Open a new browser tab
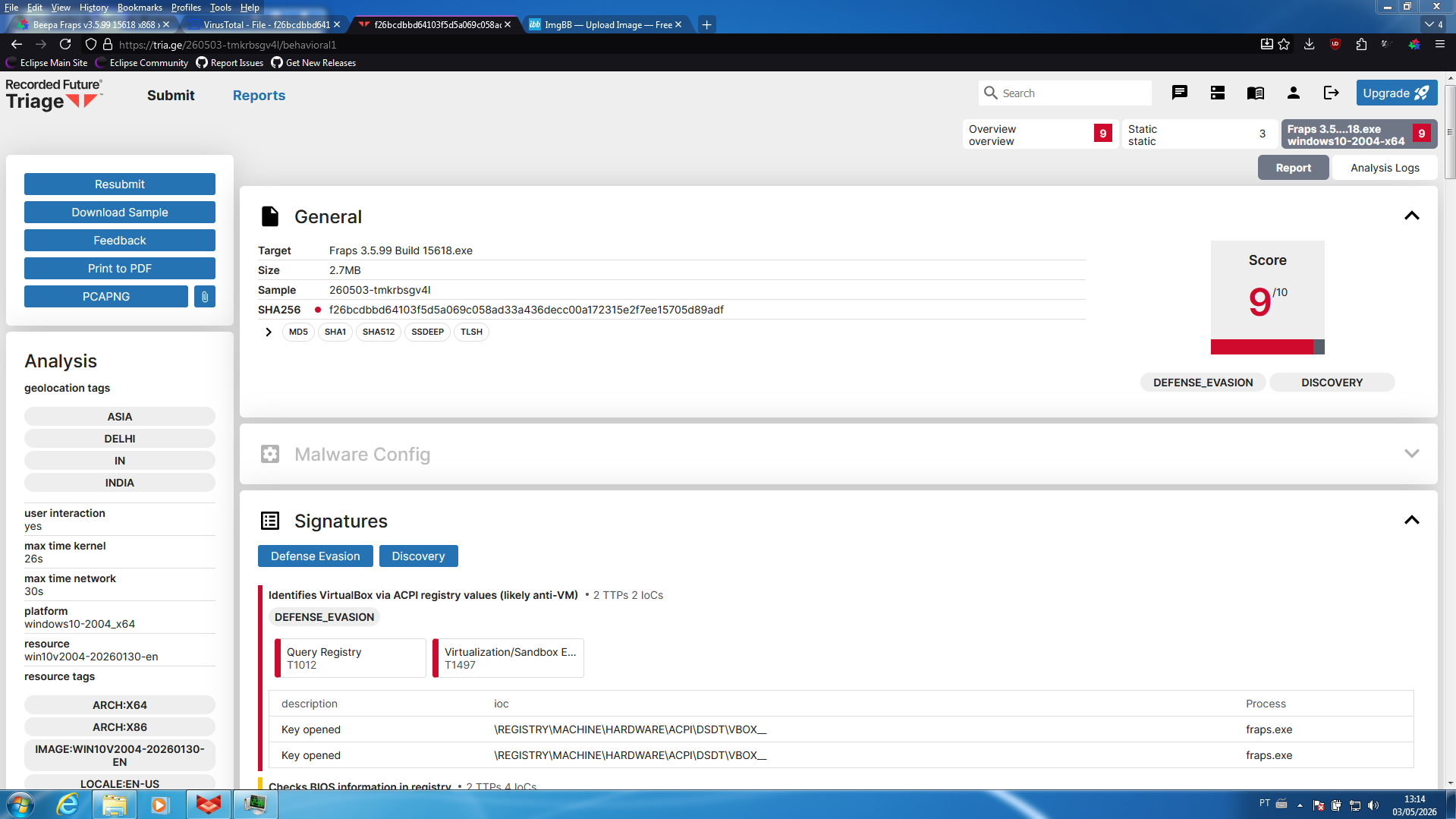Viewport: 1456px width, 819px height. click(x=706, y=24)
